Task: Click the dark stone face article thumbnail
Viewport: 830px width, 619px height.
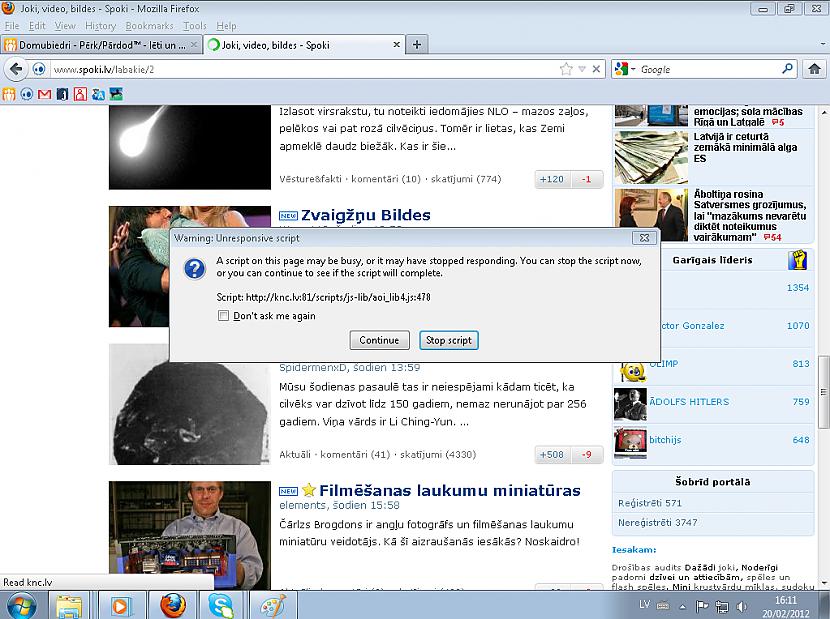Action: click(x=190, y=405)
